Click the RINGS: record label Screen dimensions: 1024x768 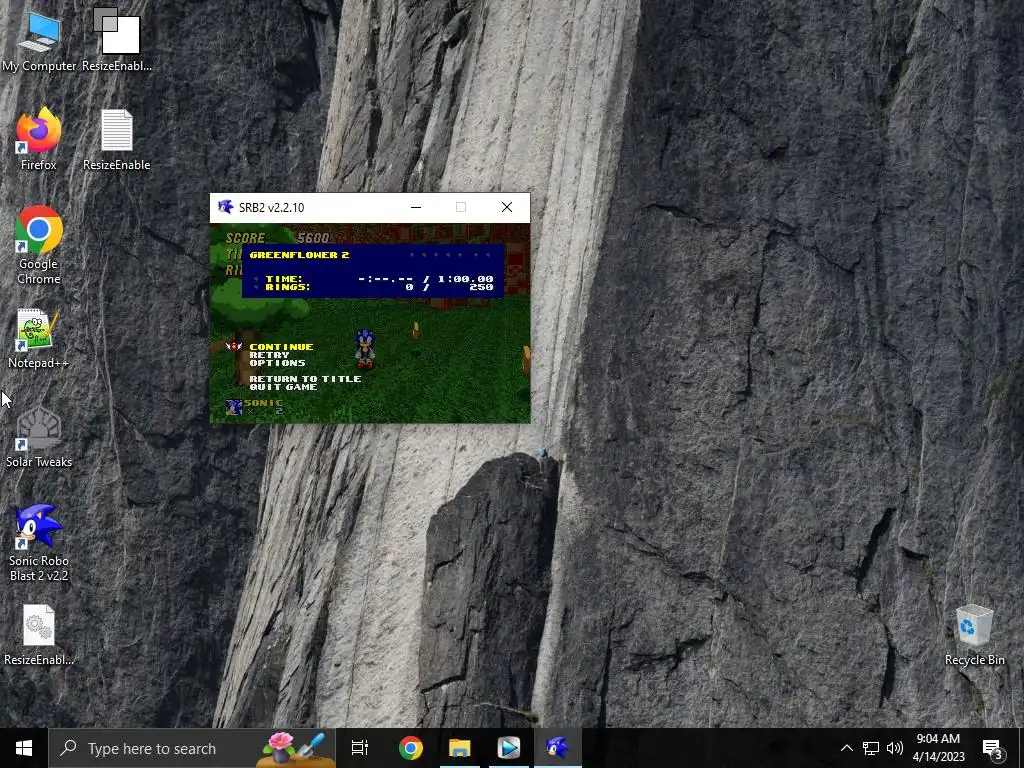point(287,287)
